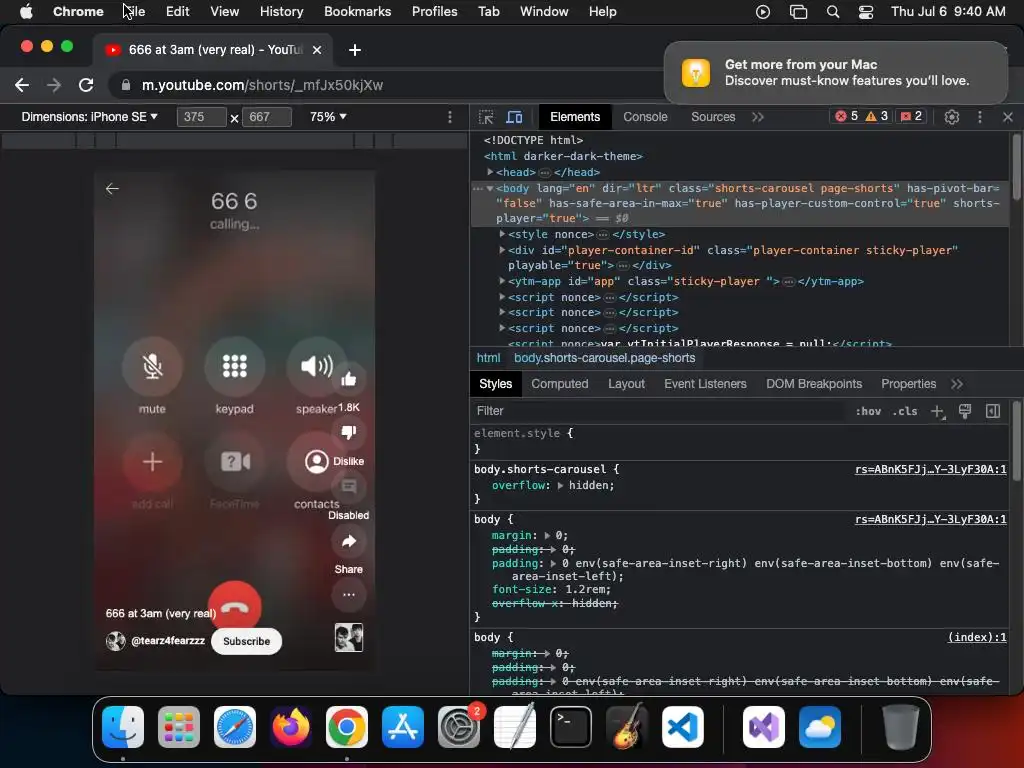Switch to the Sources tab
This screenshot has height=768, width=1024.
pos(713,117)
